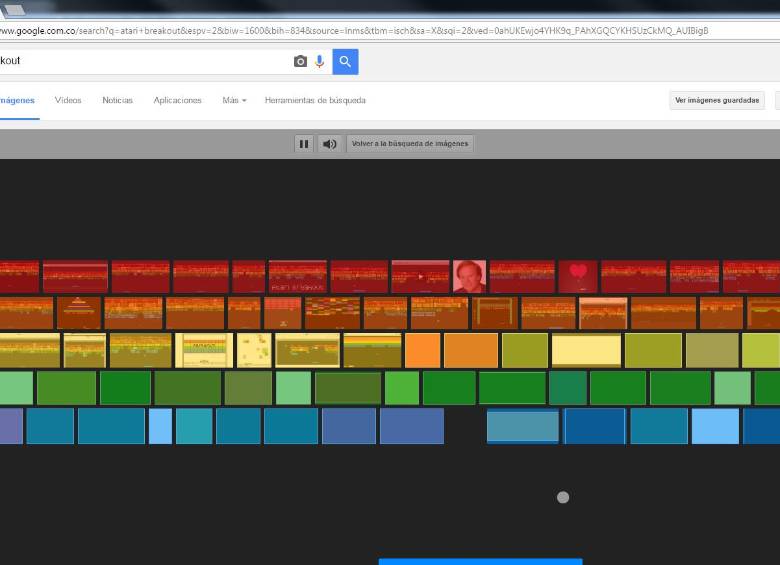Viewport: 780px width, 565px height.
Task: Click Volver a la búsqueda de imágenes
Action: pos(410,144)
